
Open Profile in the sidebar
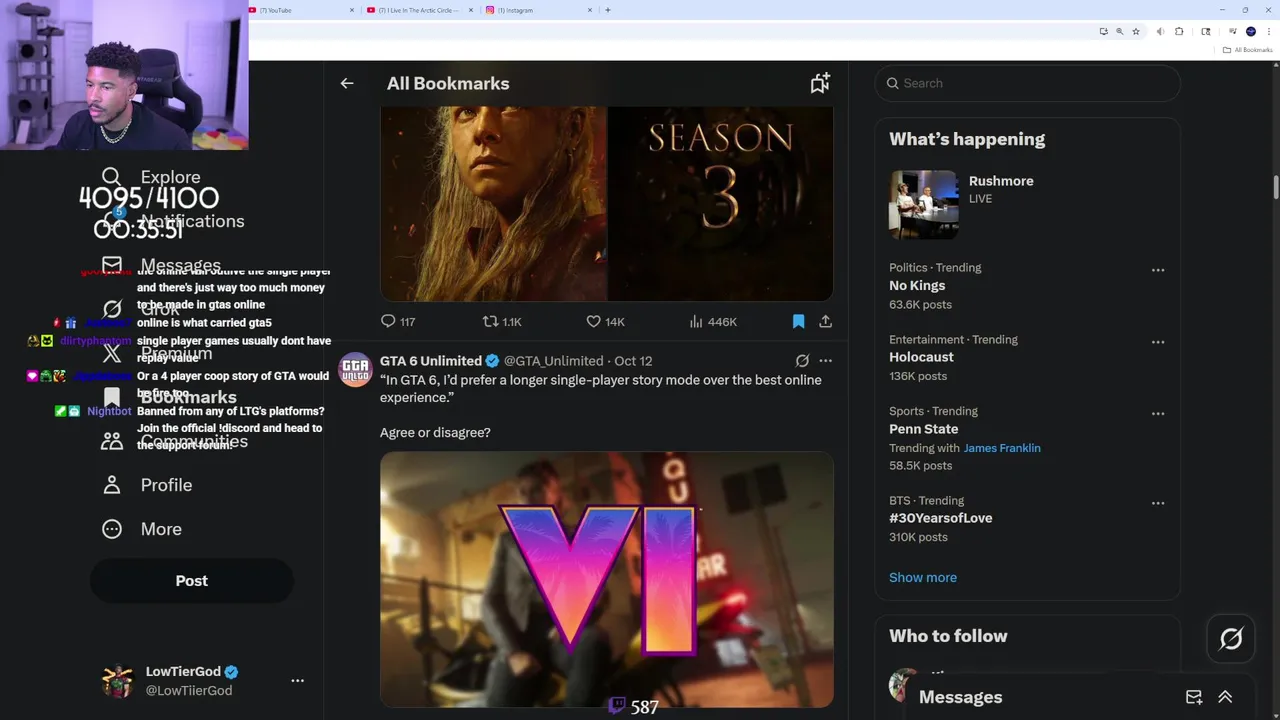point(147,485)
